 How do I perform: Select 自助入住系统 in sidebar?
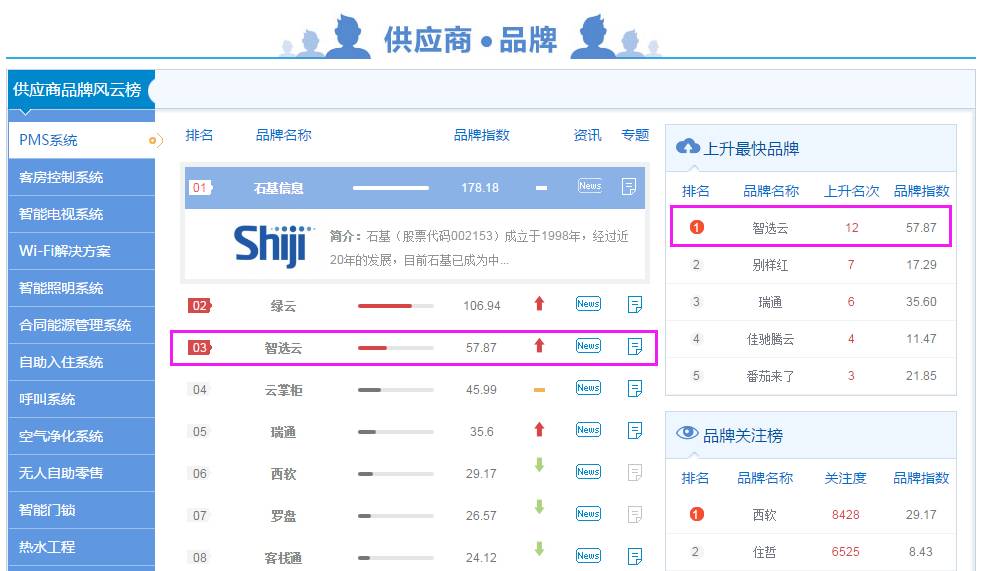pos(81,362)
